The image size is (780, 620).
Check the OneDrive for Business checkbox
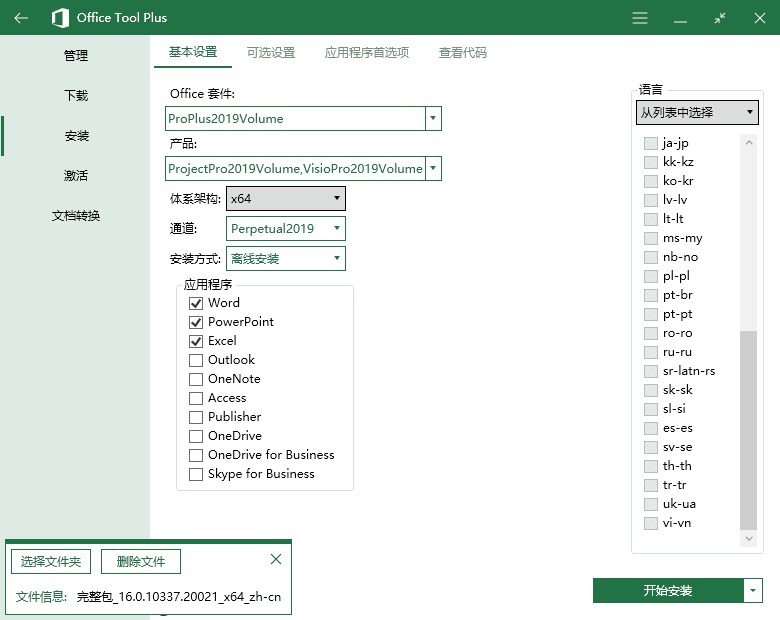[x=196, y=455]
